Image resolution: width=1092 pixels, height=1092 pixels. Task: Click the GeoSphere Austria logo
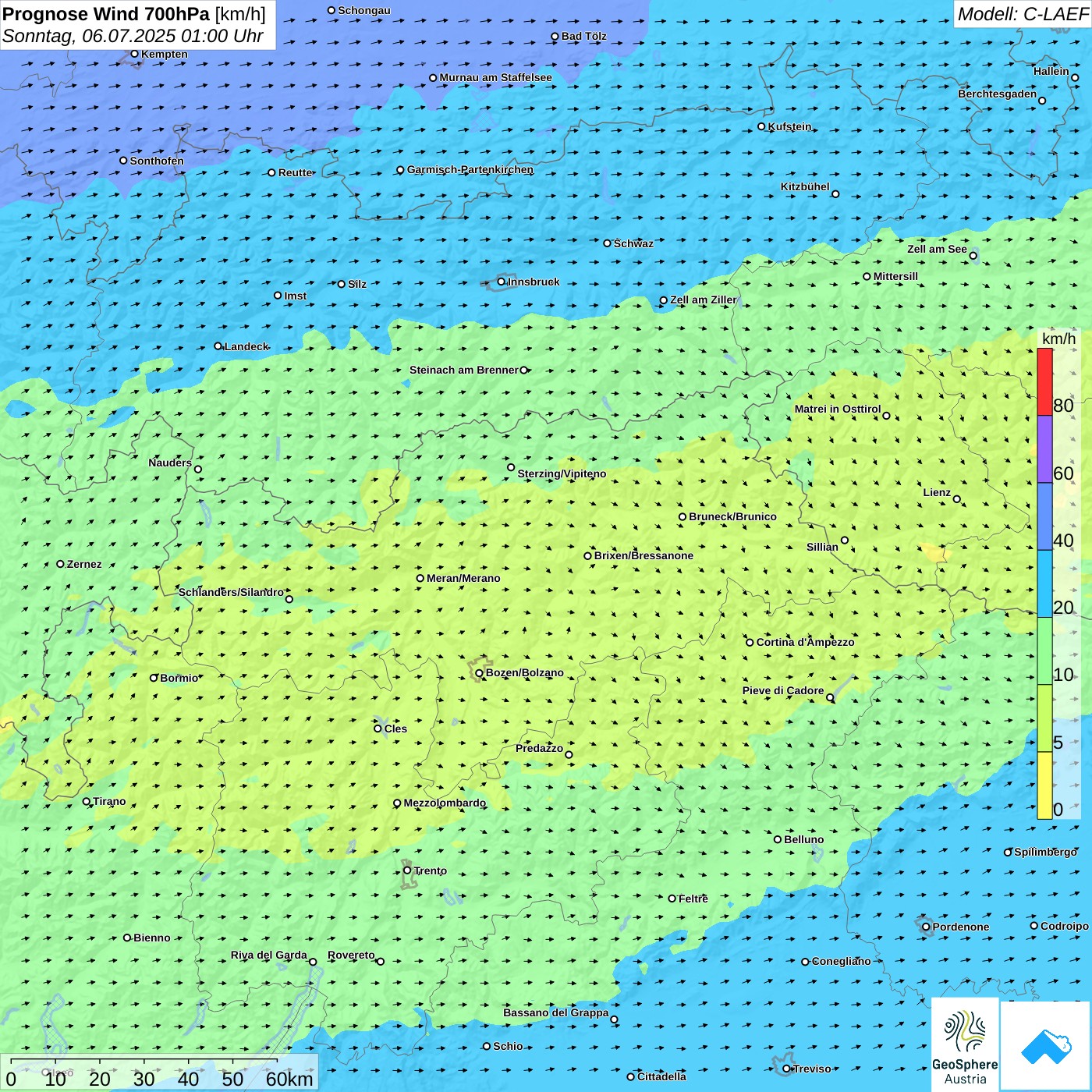click(x=965, y=1044)
